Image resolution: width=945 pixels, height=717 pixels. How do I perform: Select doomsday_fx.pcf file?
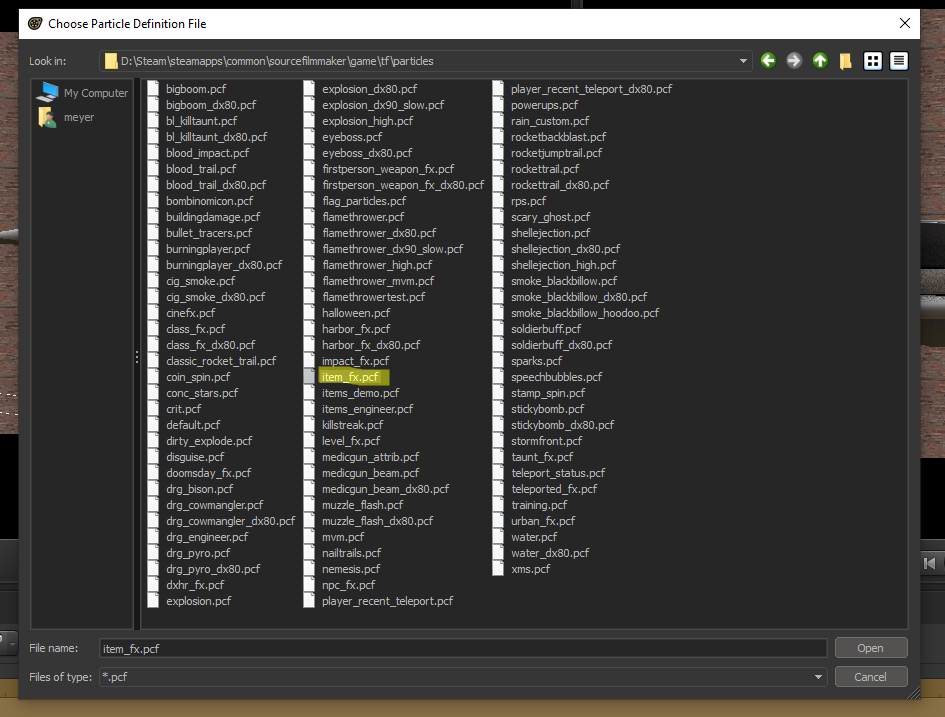point(209,473)
